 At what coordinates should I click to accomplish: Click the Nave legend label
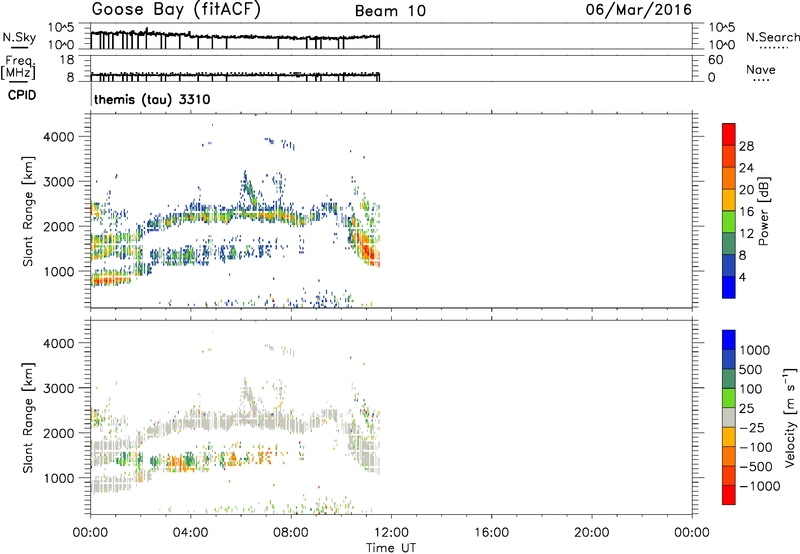(x=761, y=69)
